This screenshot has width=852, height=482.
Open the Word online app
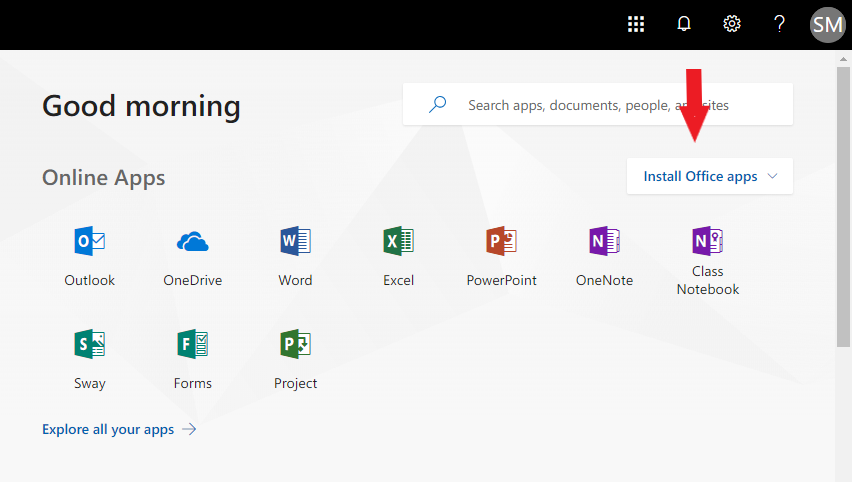tap(295, 242)
